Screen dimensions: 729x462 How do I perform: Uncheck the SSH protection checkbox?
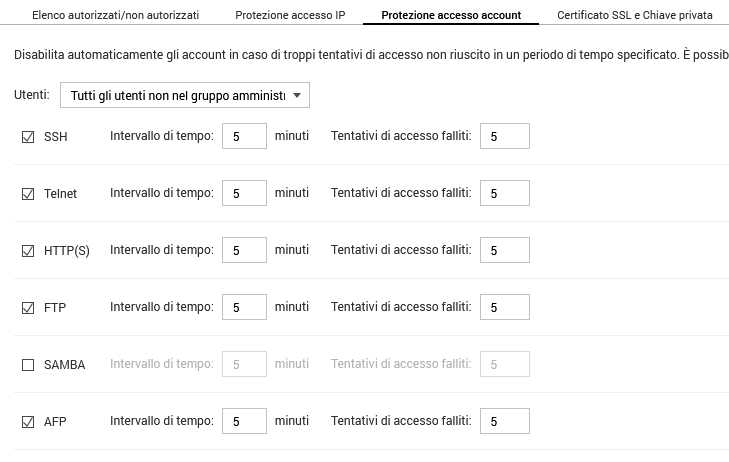(x=28, y=136)
